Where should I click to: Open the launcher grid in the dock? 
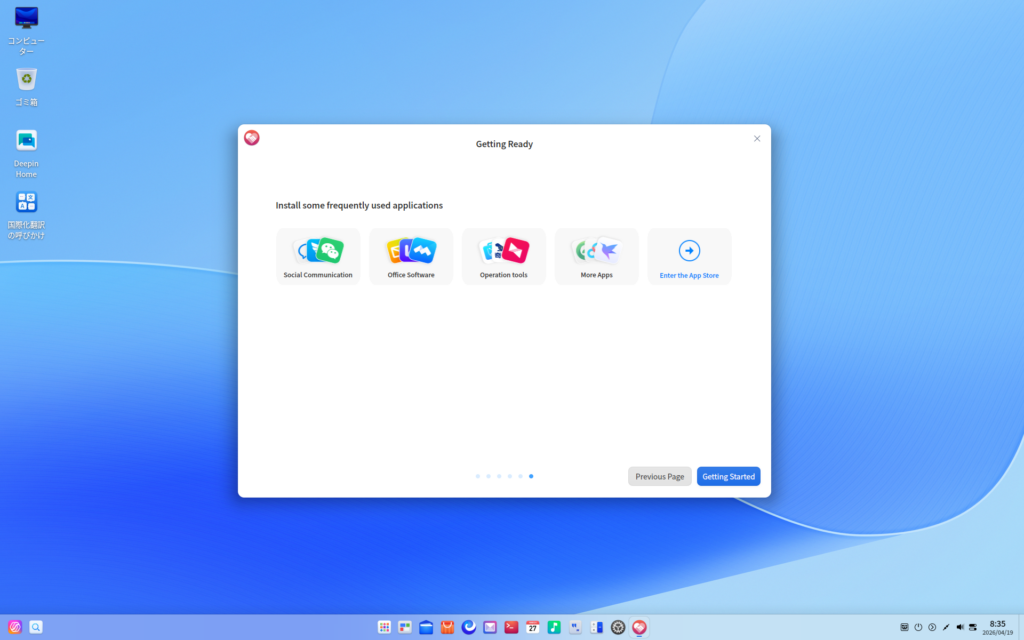[384, 627]
